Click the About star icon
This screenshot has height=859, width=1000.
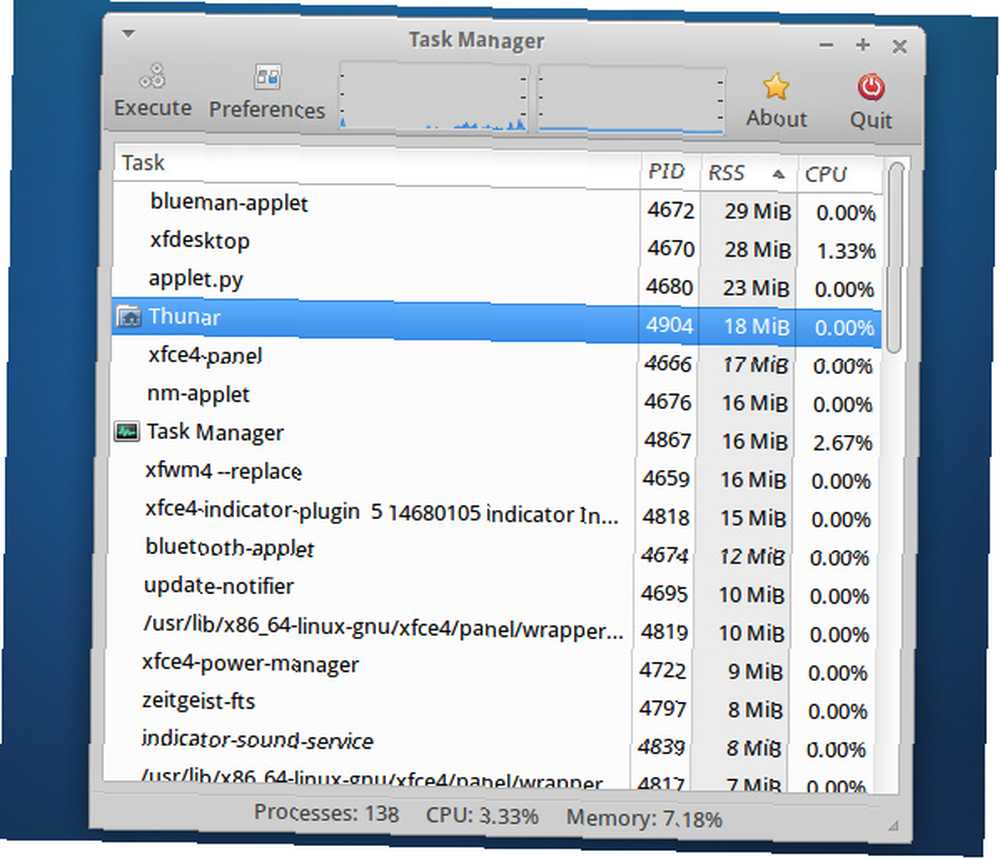[776, 87]
